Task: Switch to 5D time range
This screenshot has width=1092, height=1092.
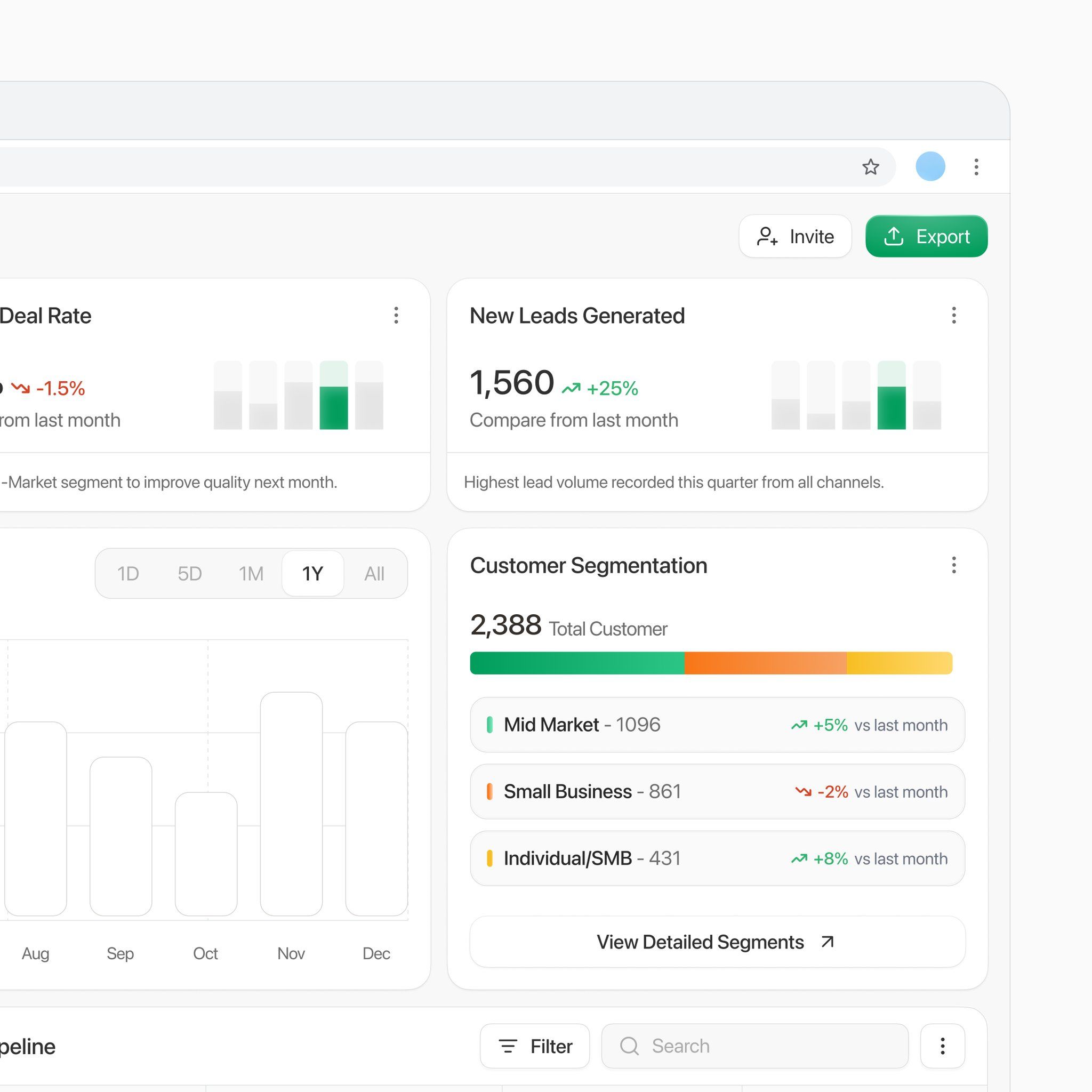Action: pos(190,574)
